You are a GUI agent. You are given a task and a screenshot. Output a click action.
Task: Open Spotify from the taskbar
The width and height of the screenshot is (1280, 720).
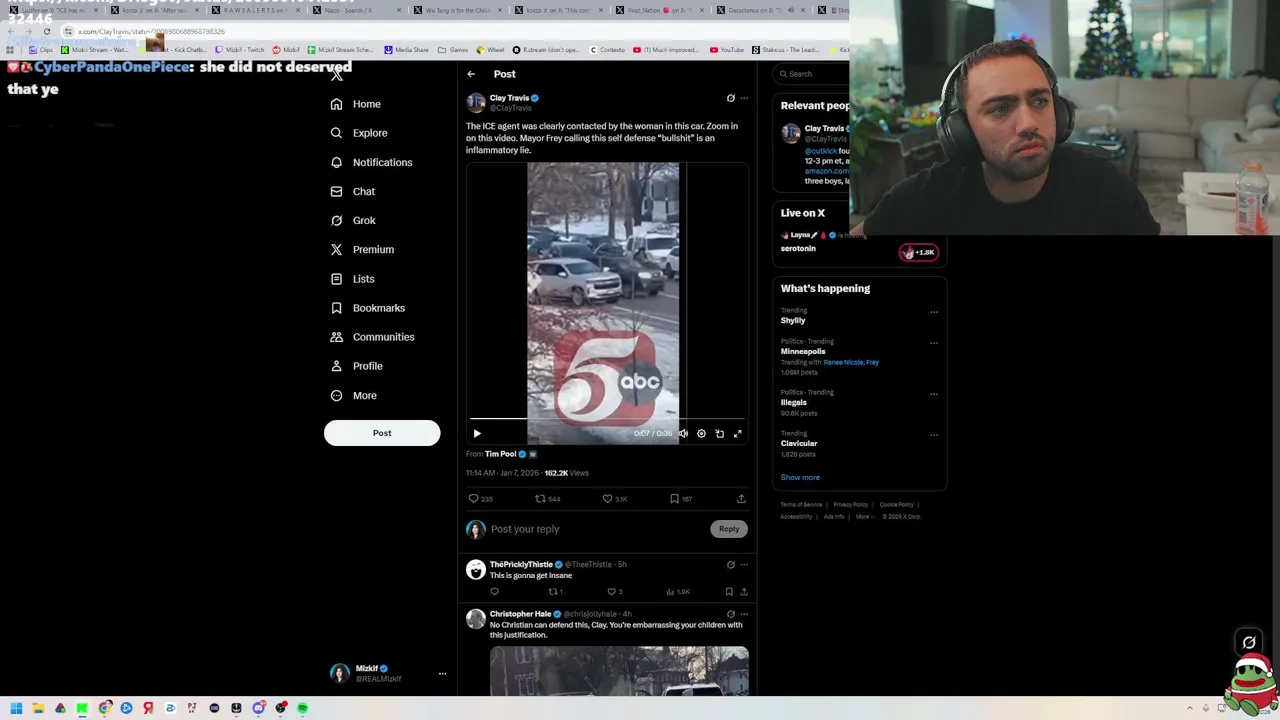[302, 708]
